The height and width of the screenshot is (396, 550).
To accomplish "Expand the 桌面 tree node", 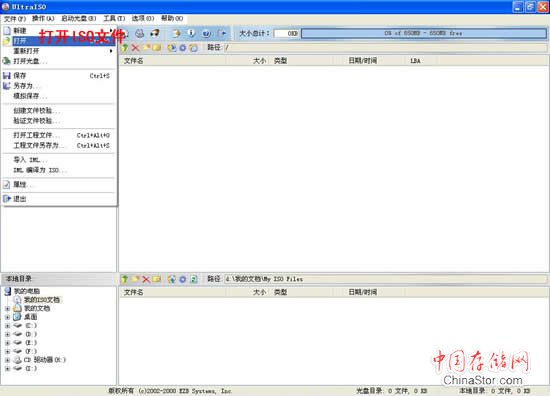I will (7, 317).
